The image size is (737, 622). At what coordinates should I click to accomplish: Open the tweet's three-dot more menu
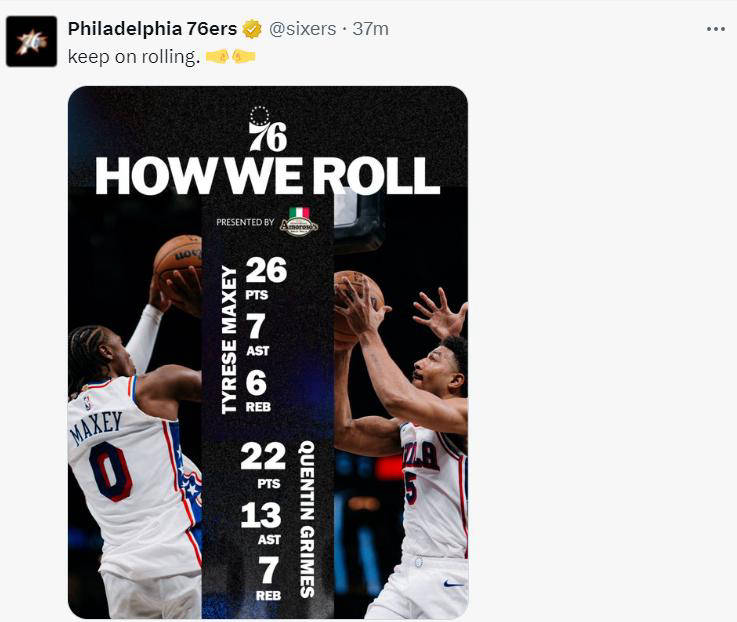click(x=715, y=29)
